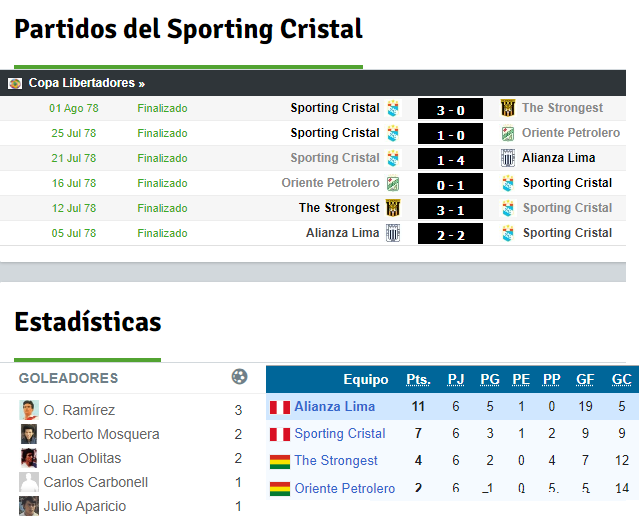Click Sporting Cristal crest in 01 Ago row
The height and width of the screenshot is (527, 639).
point(393,108)
